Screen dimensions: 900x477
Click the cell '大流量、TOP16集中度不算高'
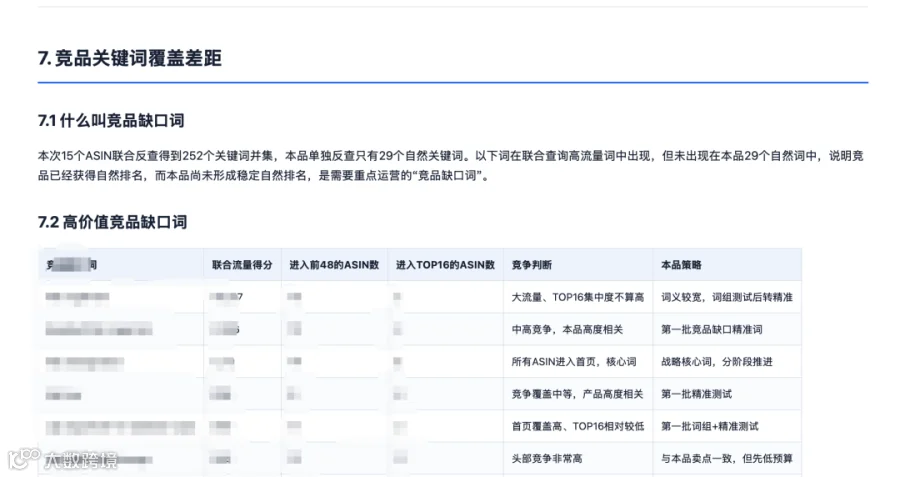coord(577,297)
